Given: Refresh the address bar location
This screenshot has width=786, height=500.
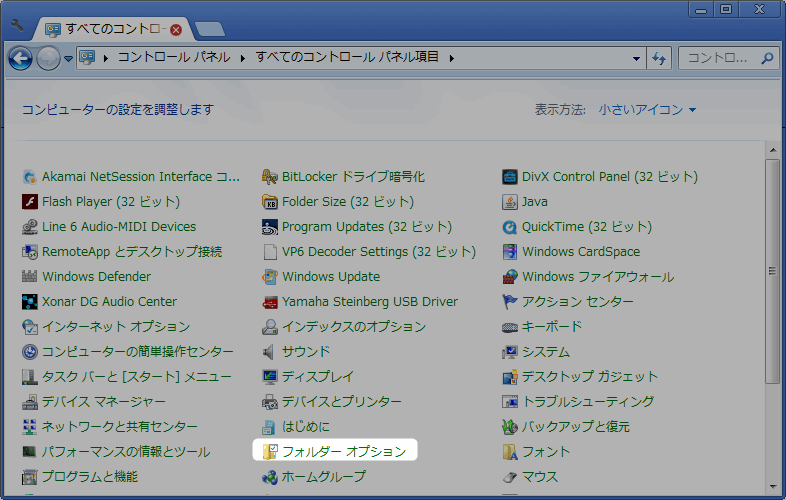Looking at the screenshot, I should tap(659, 59).
